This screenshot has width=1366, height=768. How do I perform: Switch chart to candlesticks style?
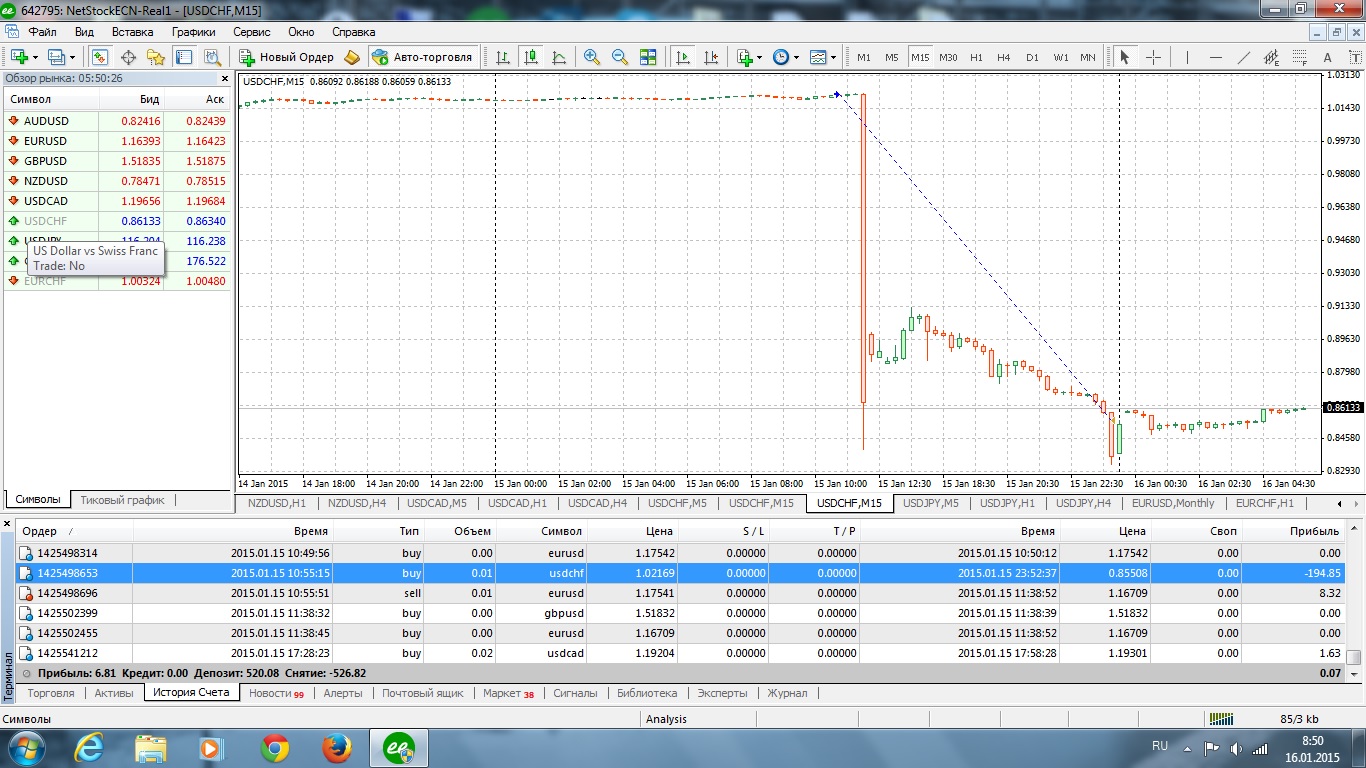pyautogui.click(x=531, y=57)
